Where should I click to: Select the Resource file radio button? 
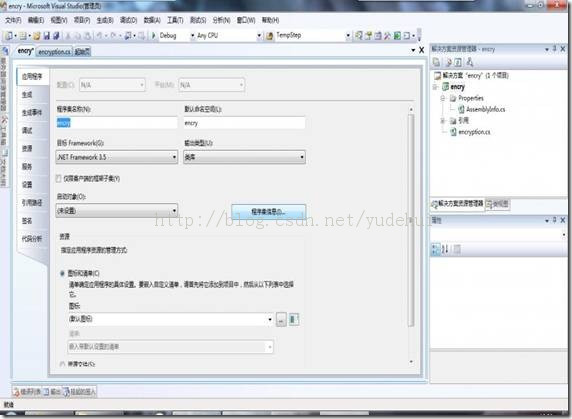click(x=62, y=364)
